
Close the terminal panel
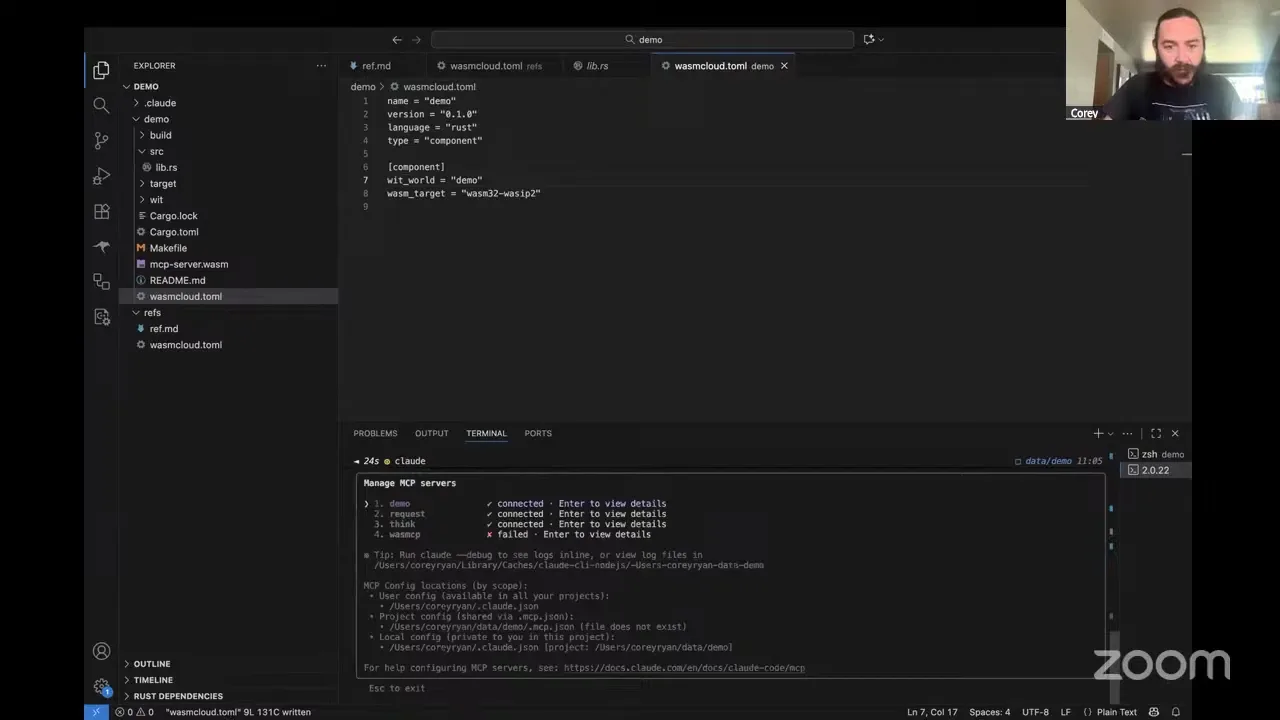(x=1175, y=433)
